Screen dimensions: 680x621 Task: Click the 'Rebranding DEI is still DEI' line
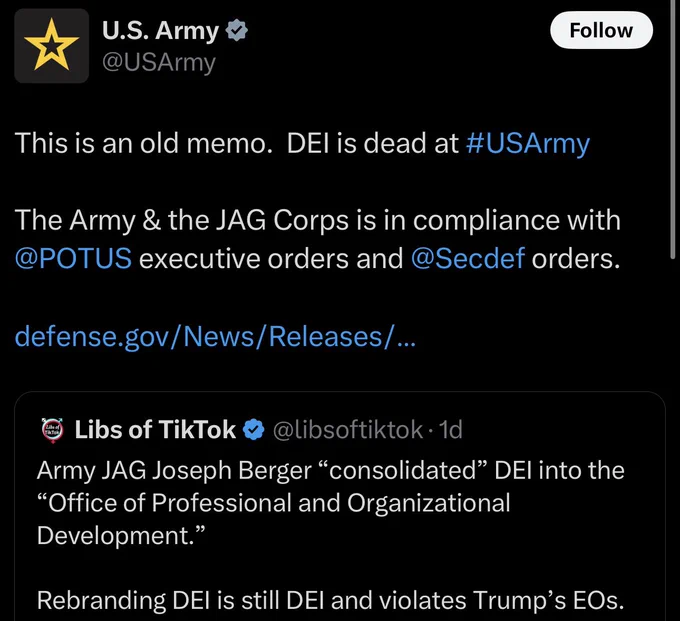pos(330,601)
